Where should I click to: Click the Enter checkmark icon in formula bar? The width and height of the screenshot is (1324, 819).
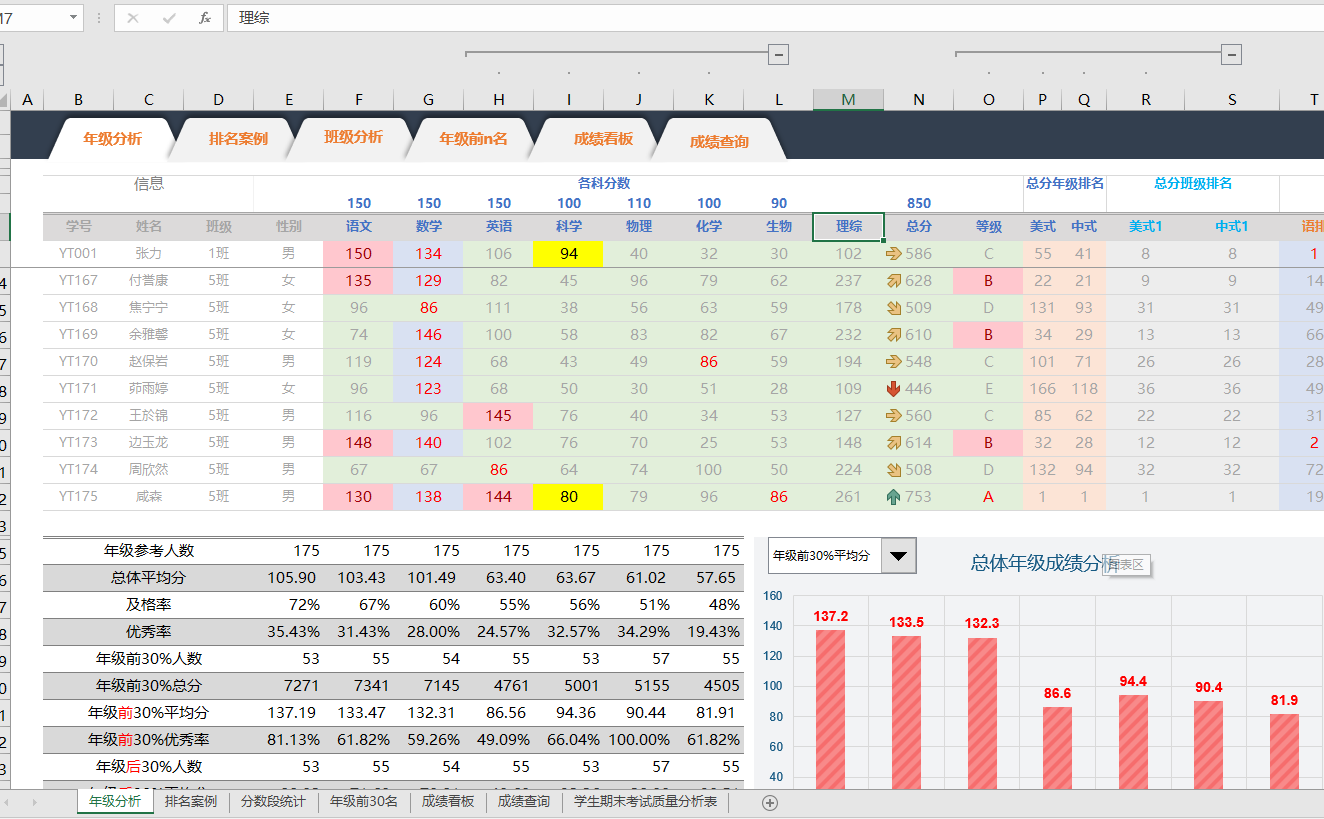point(168,18)
